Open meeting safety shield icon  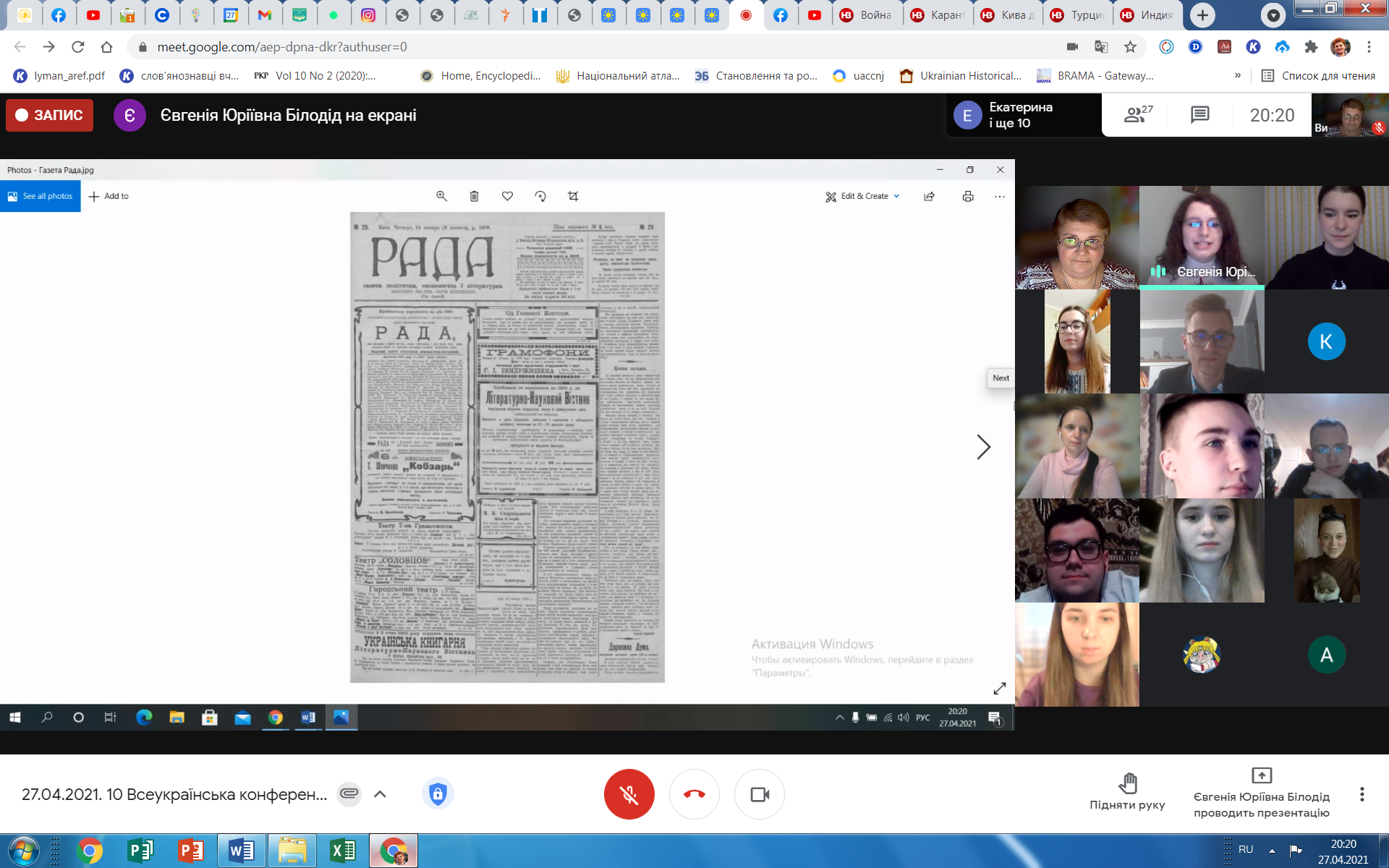tap(438, 794)
